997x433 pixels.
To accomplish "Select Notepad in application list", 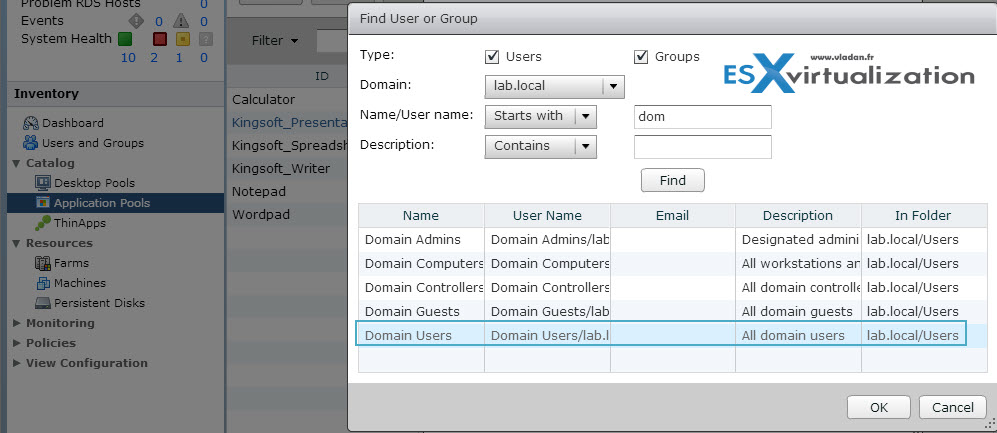I will [259, 191].
